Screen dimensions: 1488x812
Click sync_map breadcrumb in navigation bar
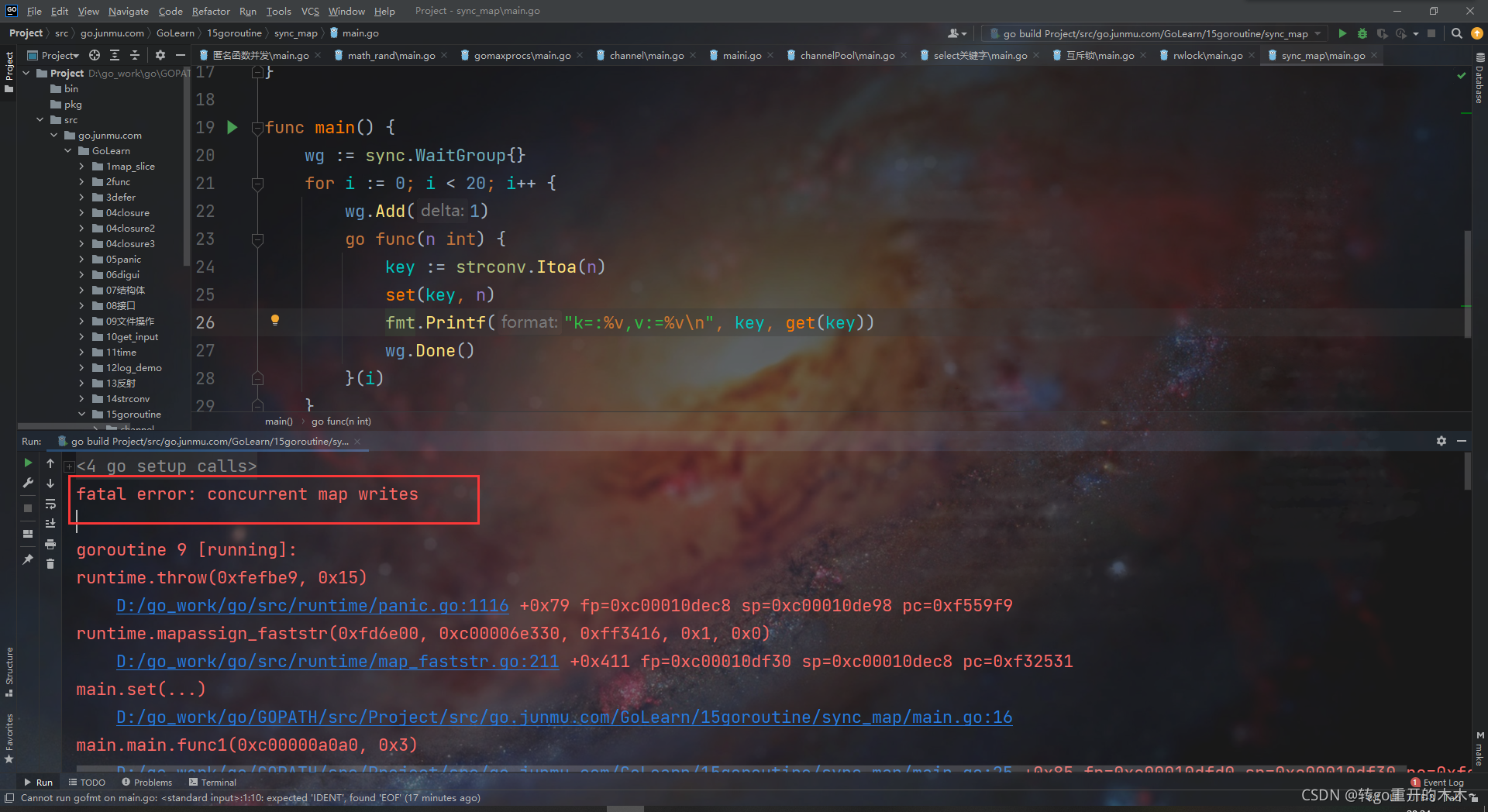296,33
